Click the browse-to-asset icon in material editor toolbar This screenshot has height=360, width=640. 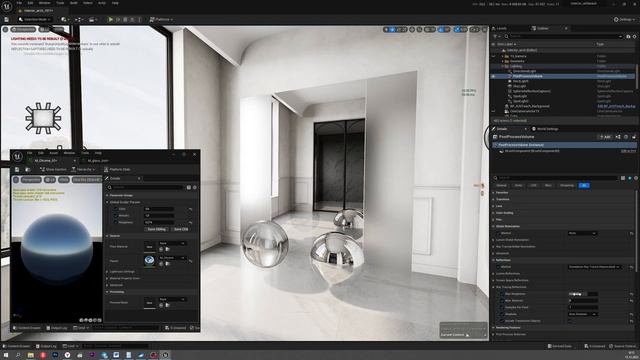coord(28,169)
